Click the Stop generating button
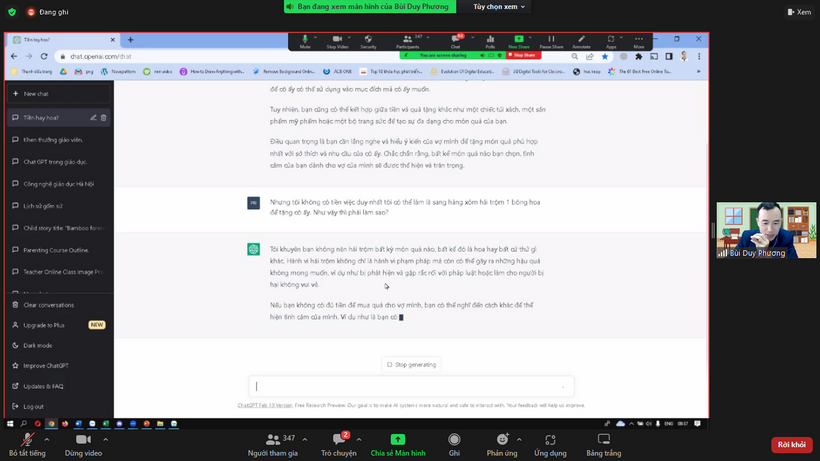Screen dimensions: 820x461 (x=411, y=364)
